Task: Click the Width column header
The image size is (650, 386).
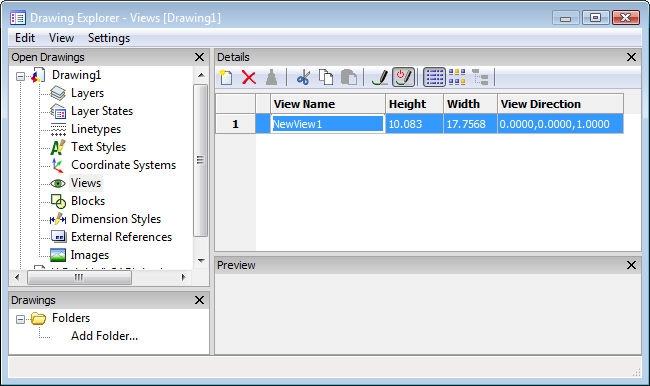Action: tap(471, 104)
